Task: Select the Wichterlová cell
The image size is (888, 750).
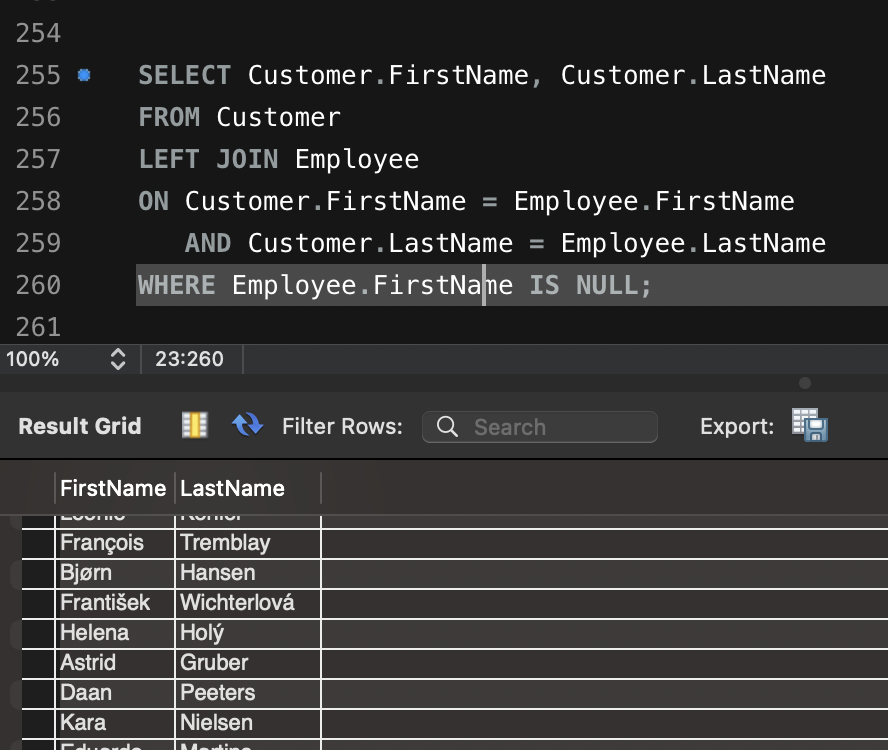Action: point(248,603)
